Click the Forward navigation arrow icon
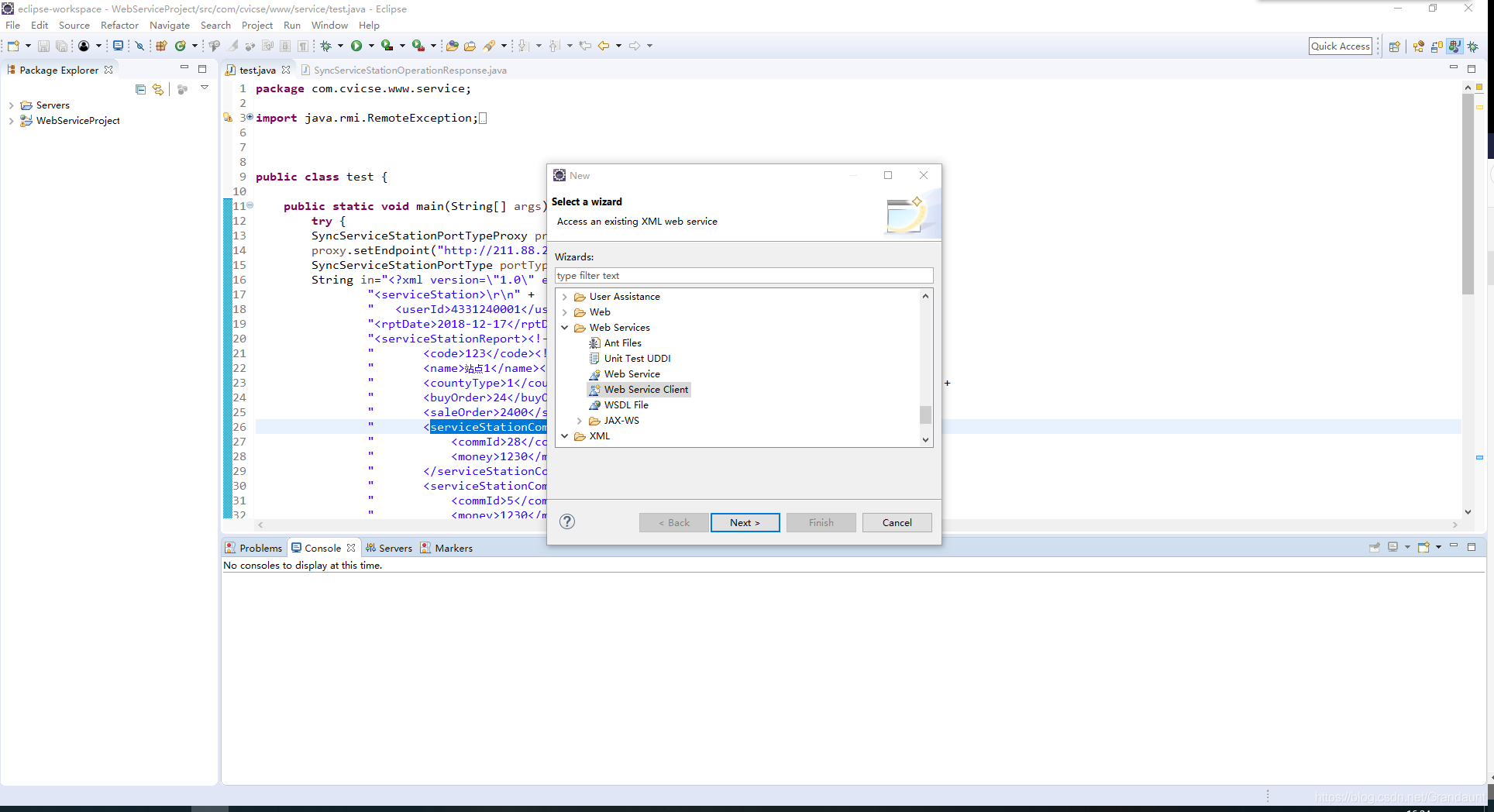 tap(635, 46)
